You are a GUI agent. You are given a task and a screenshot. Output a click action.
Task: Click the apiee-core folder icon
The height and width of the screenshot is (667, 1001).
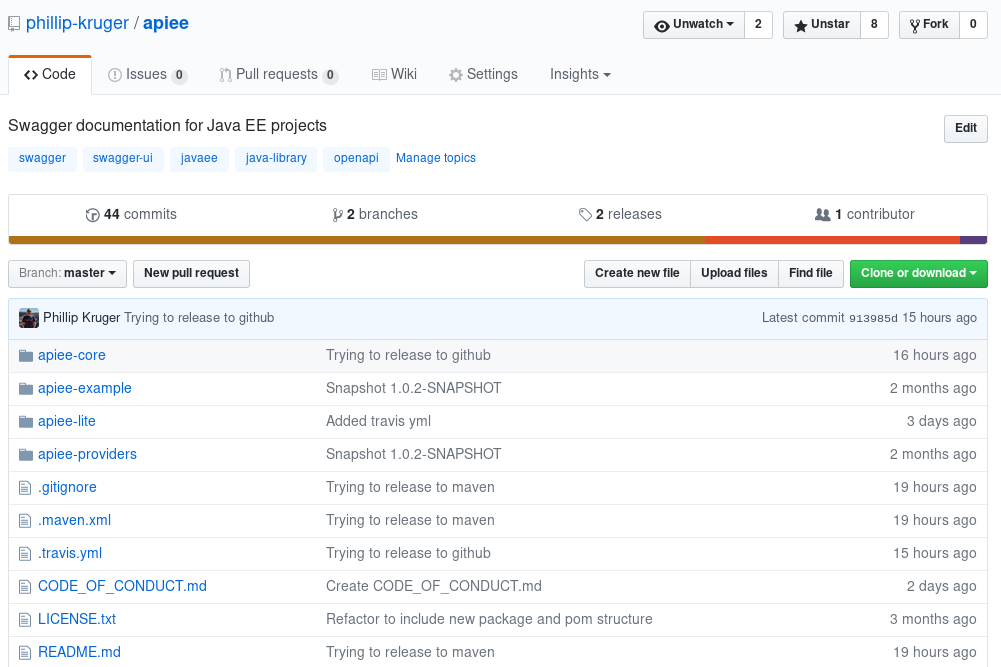click(26, 355)
